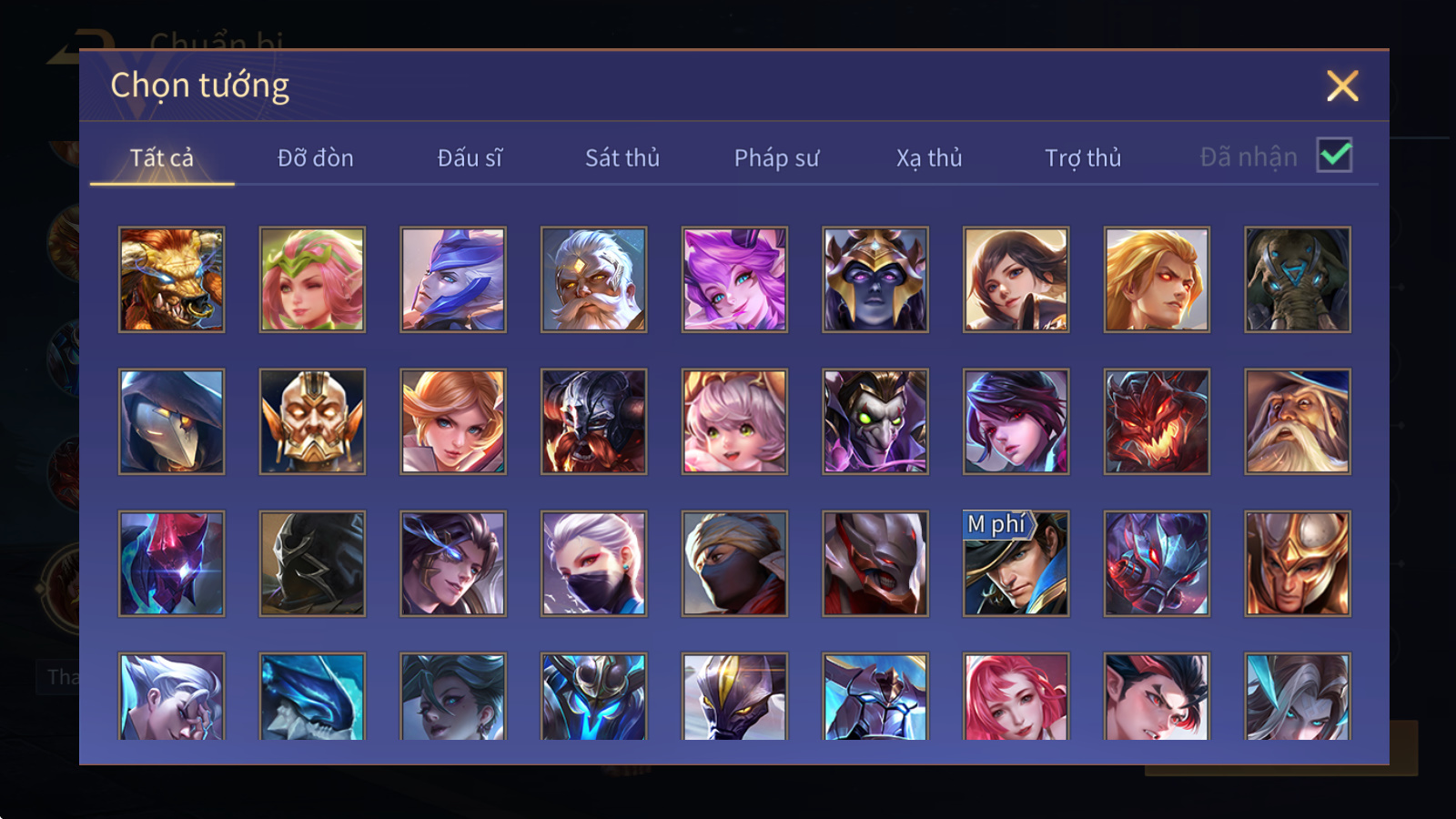The image size is (1456, 819).
Task: Select the blonde red-eyed male hero
Action: click(1157, 279)
